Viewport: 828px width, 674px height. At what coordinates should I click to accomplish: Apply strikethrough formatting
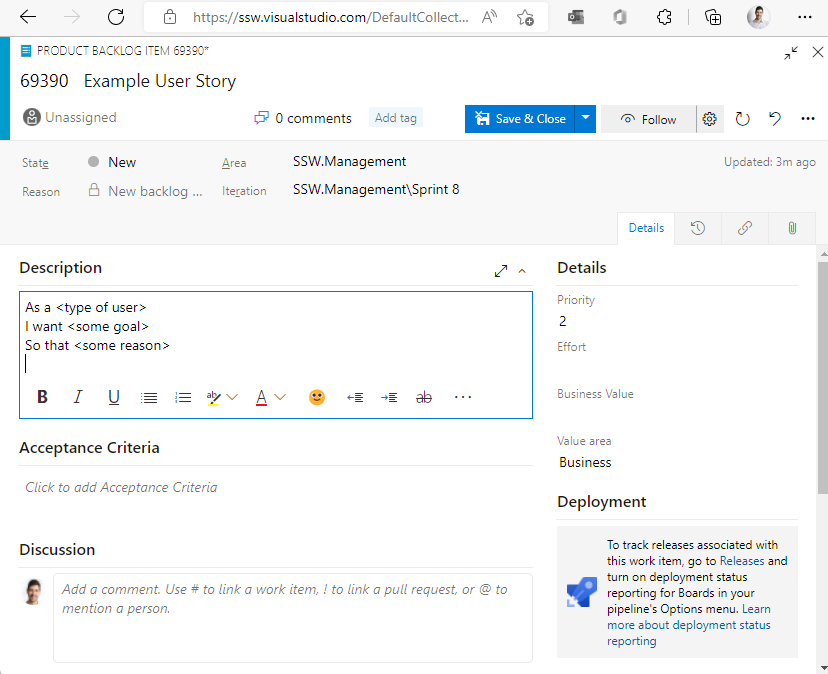click(x=424, y=397)
